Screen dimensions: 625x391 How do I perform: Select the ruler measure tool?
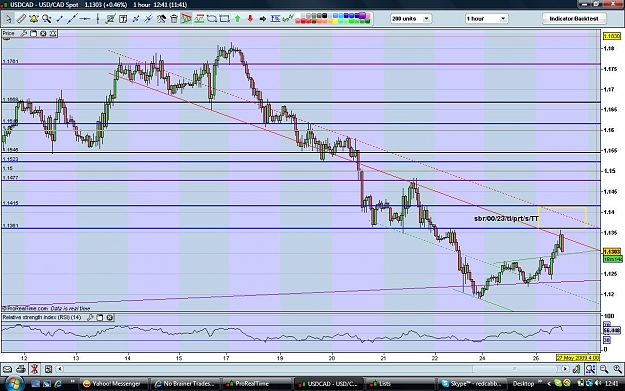[21, 19]
